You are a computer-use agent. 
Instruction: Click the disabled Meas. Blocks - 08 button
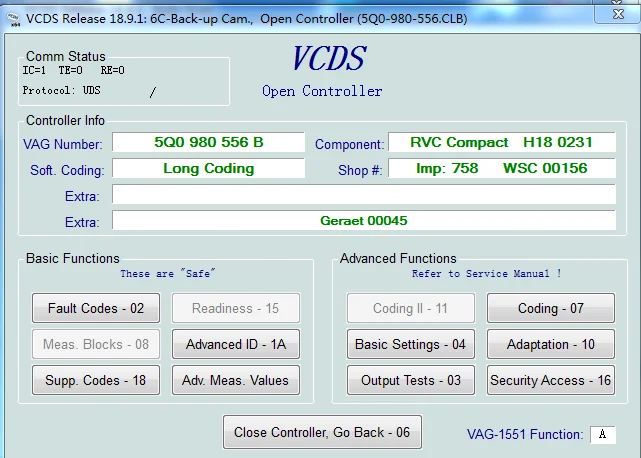96,344
